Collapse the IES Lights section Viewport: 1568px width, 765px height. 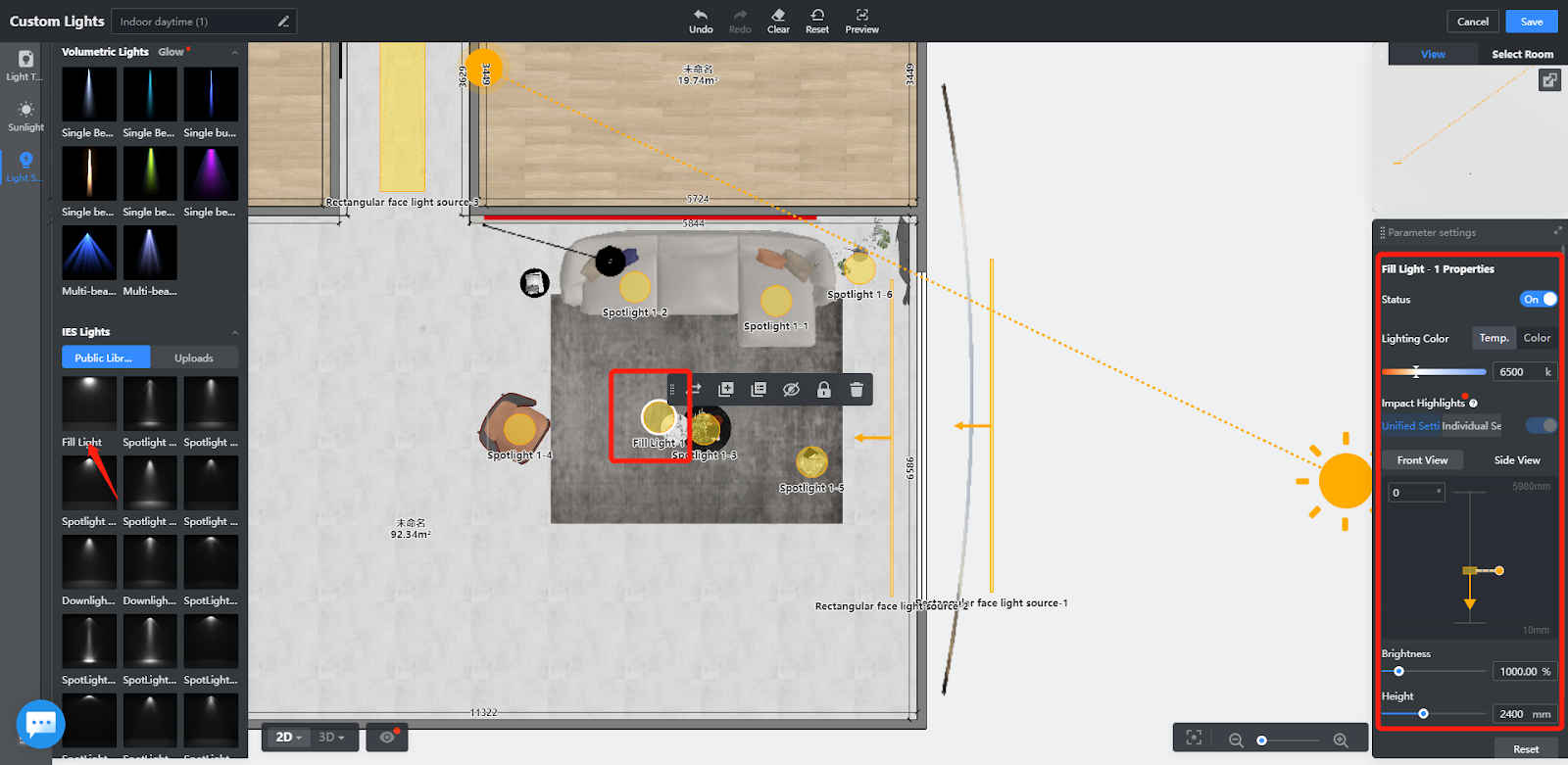pos(235,332)
